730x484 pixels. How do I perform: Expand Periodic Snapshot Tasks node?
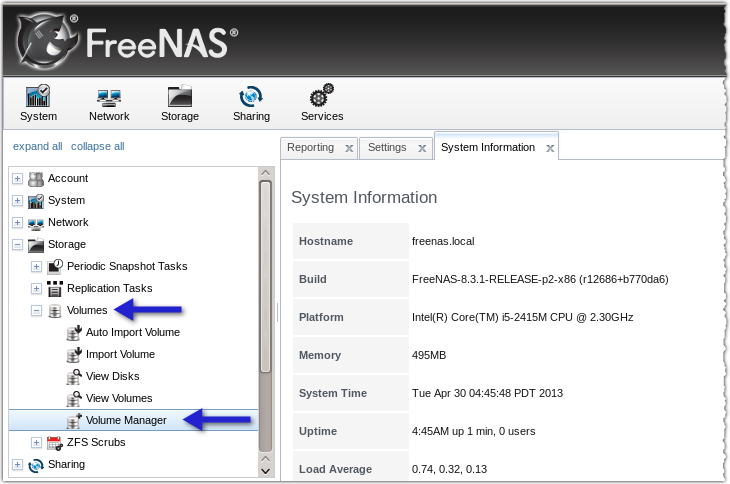click(x=37, y=267)
